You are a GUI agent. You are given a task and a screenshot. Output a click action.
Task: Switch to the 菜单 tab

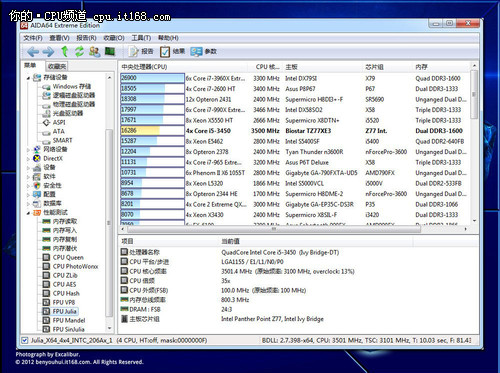click(x=30, y=66)
